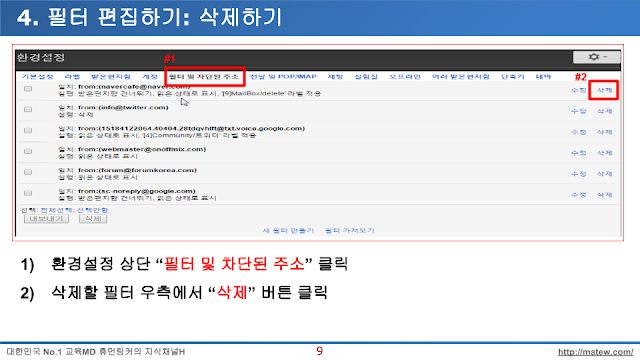
Task: Click 수정 for the navercafe@naver.com filter
Action: (579, 90)
